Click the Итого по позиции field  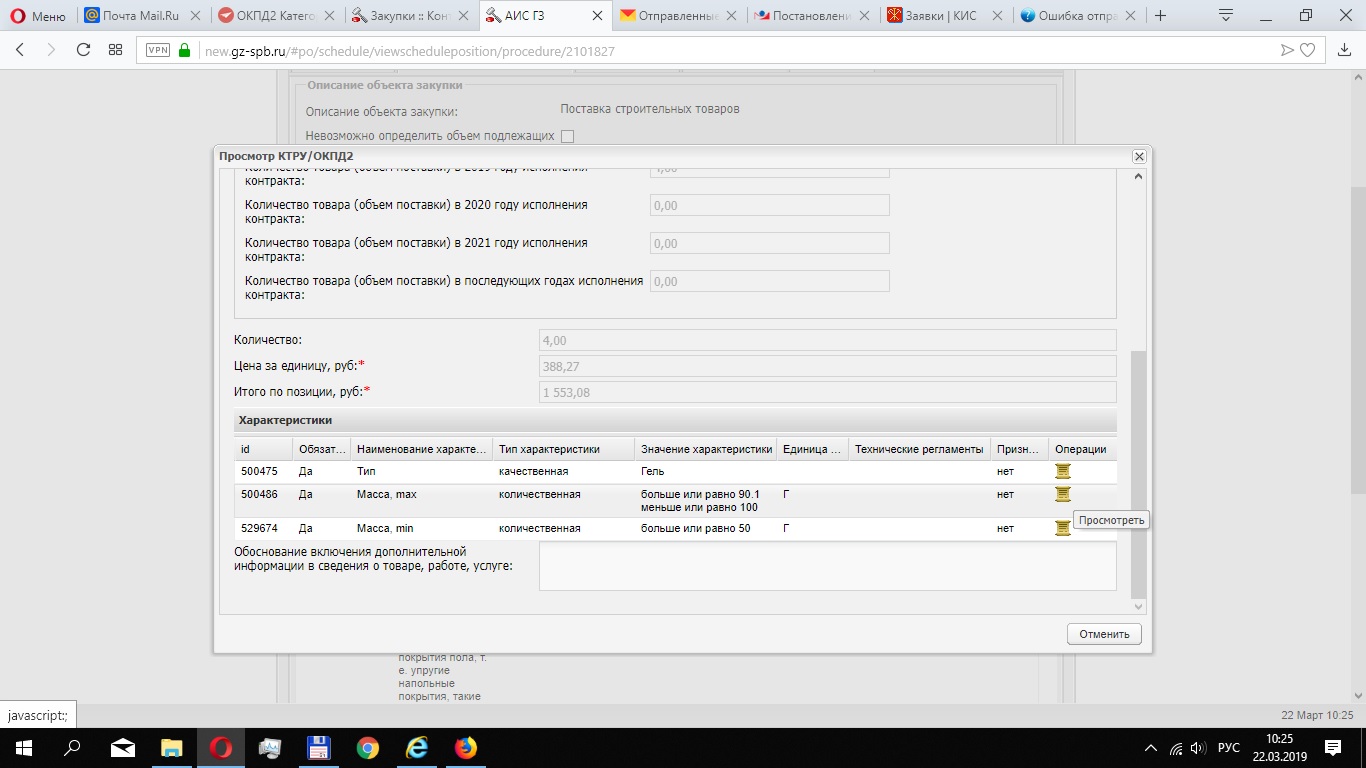(x=827, y=392)
